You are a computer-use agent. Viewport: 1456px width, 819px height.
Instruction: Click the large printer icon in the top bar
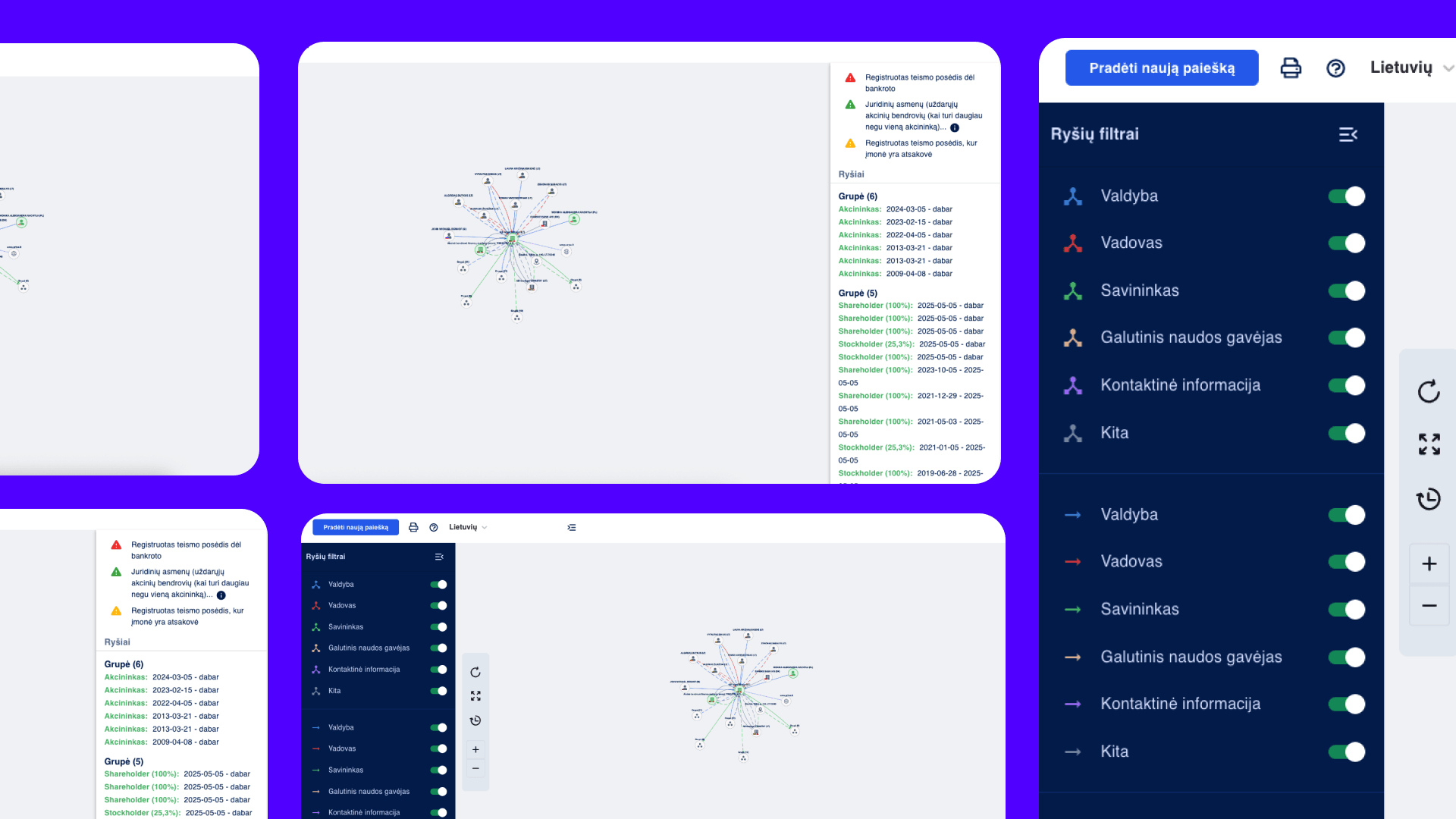pos(1290,68)
